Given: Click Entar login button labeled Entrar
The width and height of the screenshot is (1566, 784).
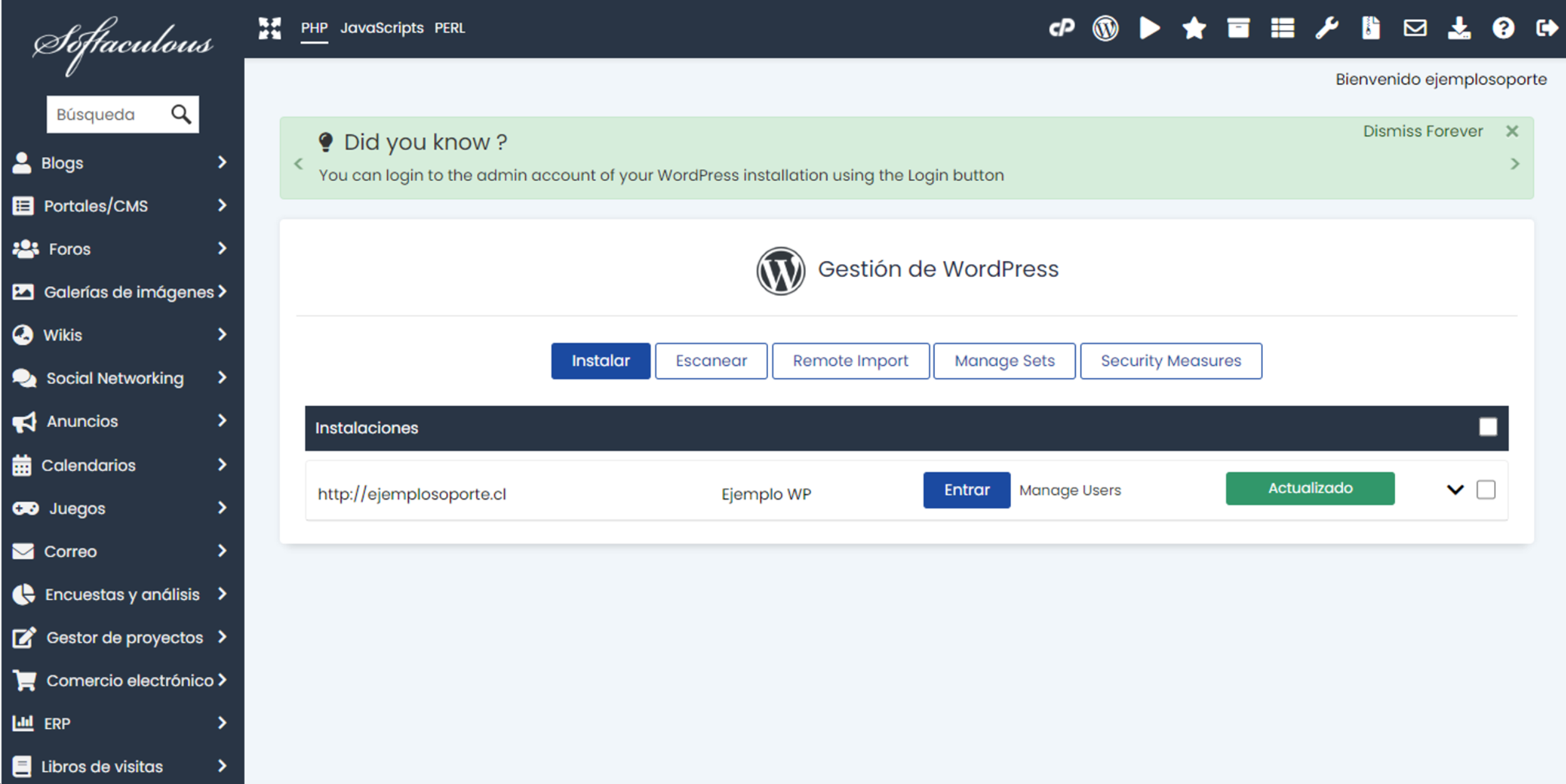Looking at the screenshot, I should (967, 490).
